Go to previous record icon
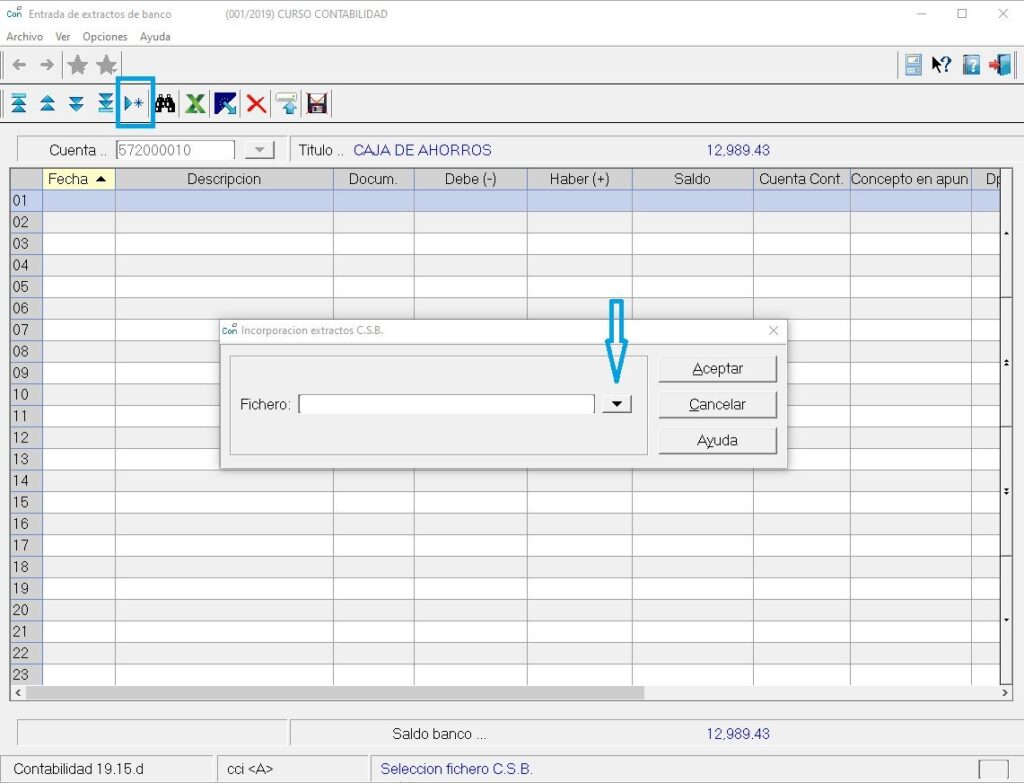The image size is (1024, 783). tap(48, 103)
